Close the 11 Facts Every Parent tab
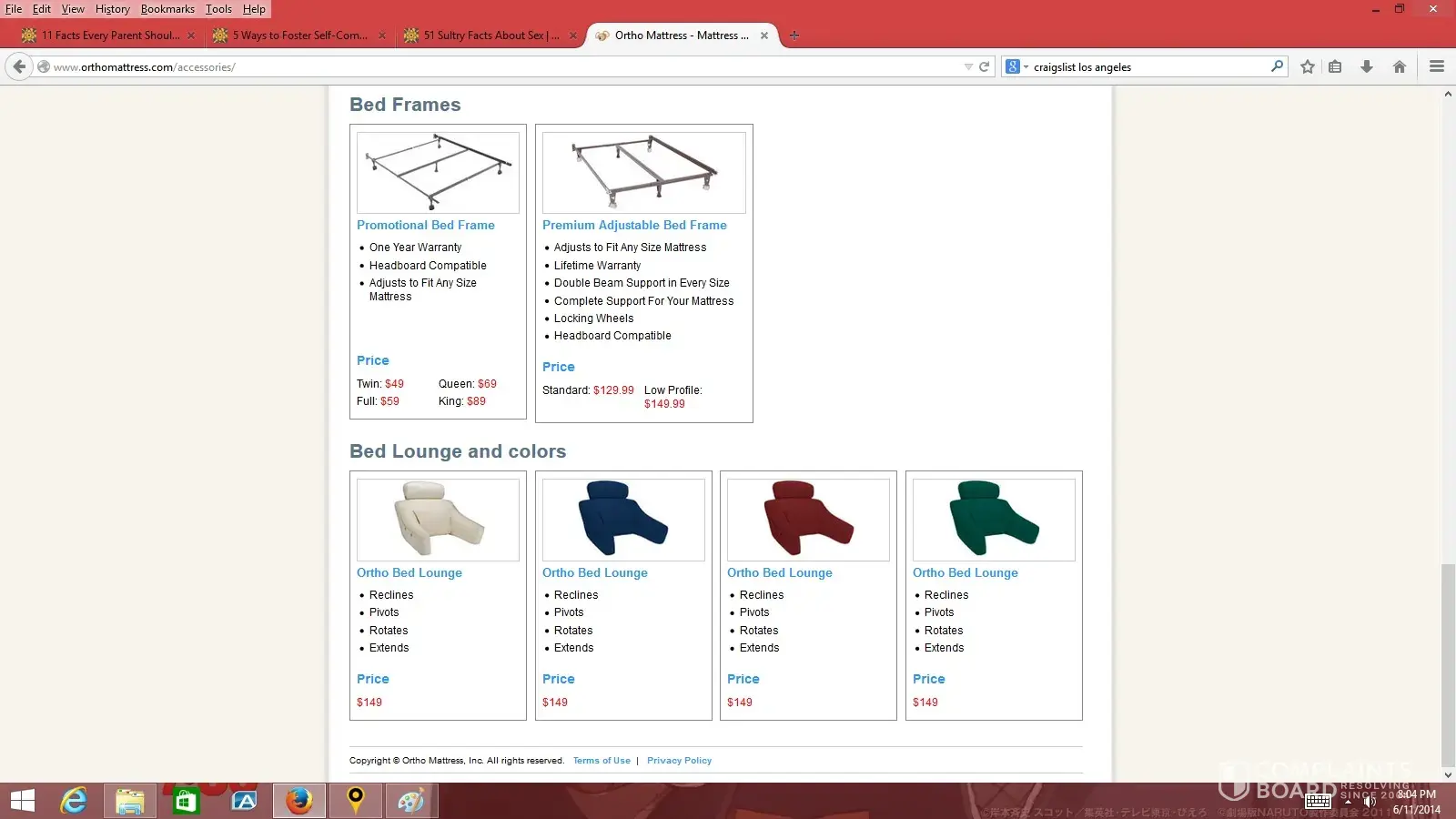 [x=190, y=35]
